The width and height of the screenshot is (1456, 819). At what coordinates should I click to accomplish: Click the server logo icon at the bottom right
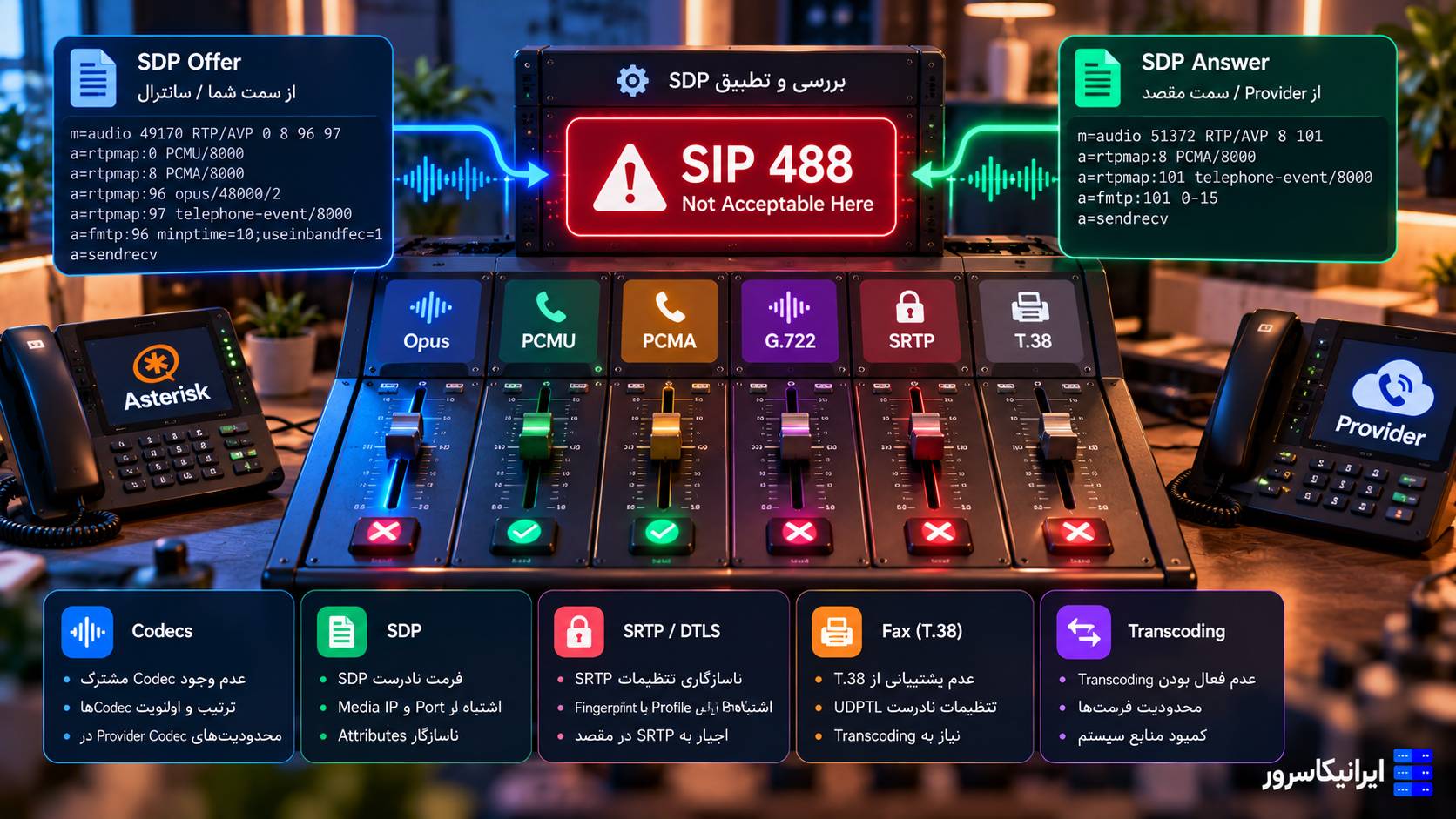1412,772
